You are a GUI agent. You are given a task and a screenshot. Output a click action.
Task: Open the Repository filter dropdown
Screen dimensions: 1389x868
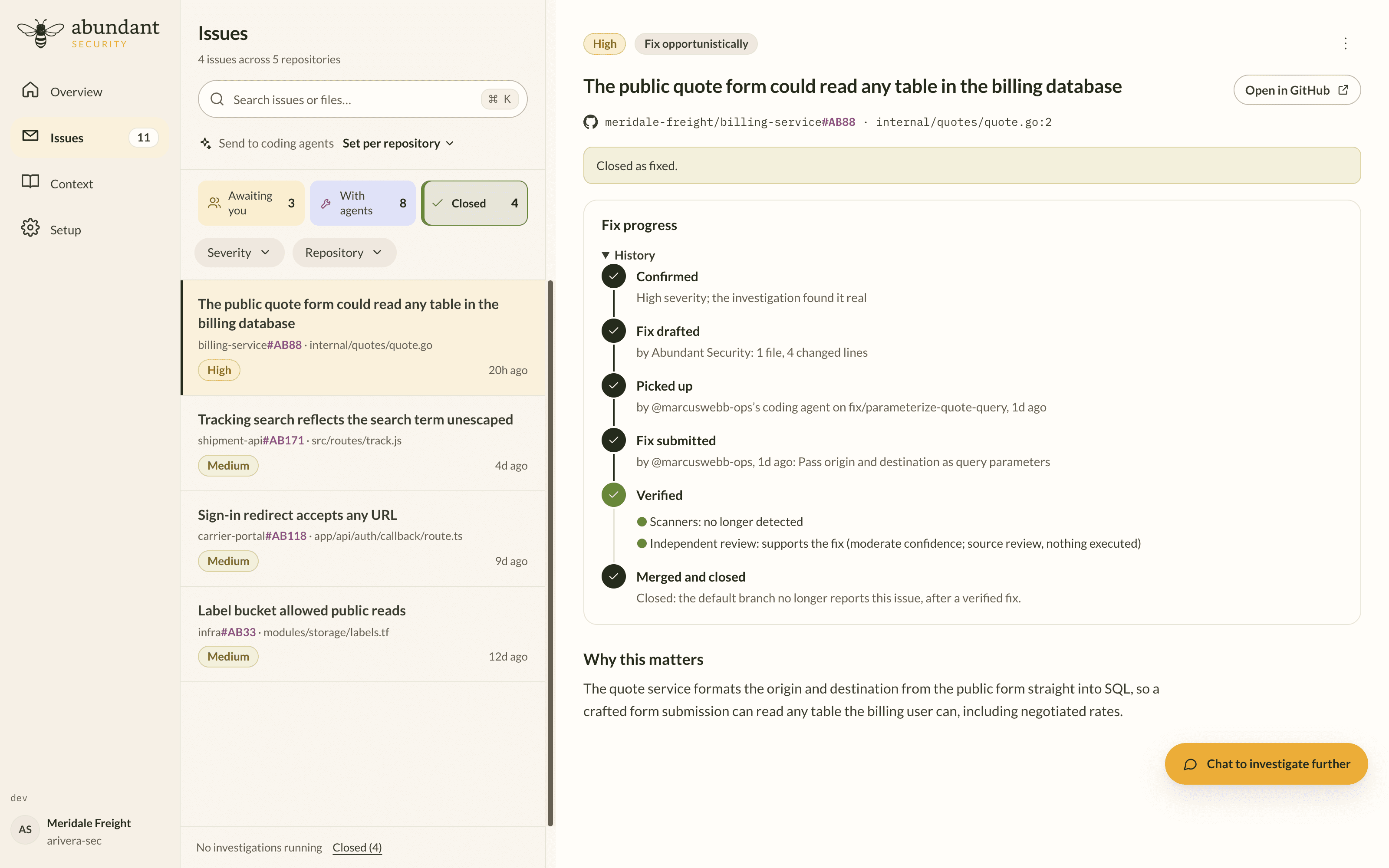[344, 253]
